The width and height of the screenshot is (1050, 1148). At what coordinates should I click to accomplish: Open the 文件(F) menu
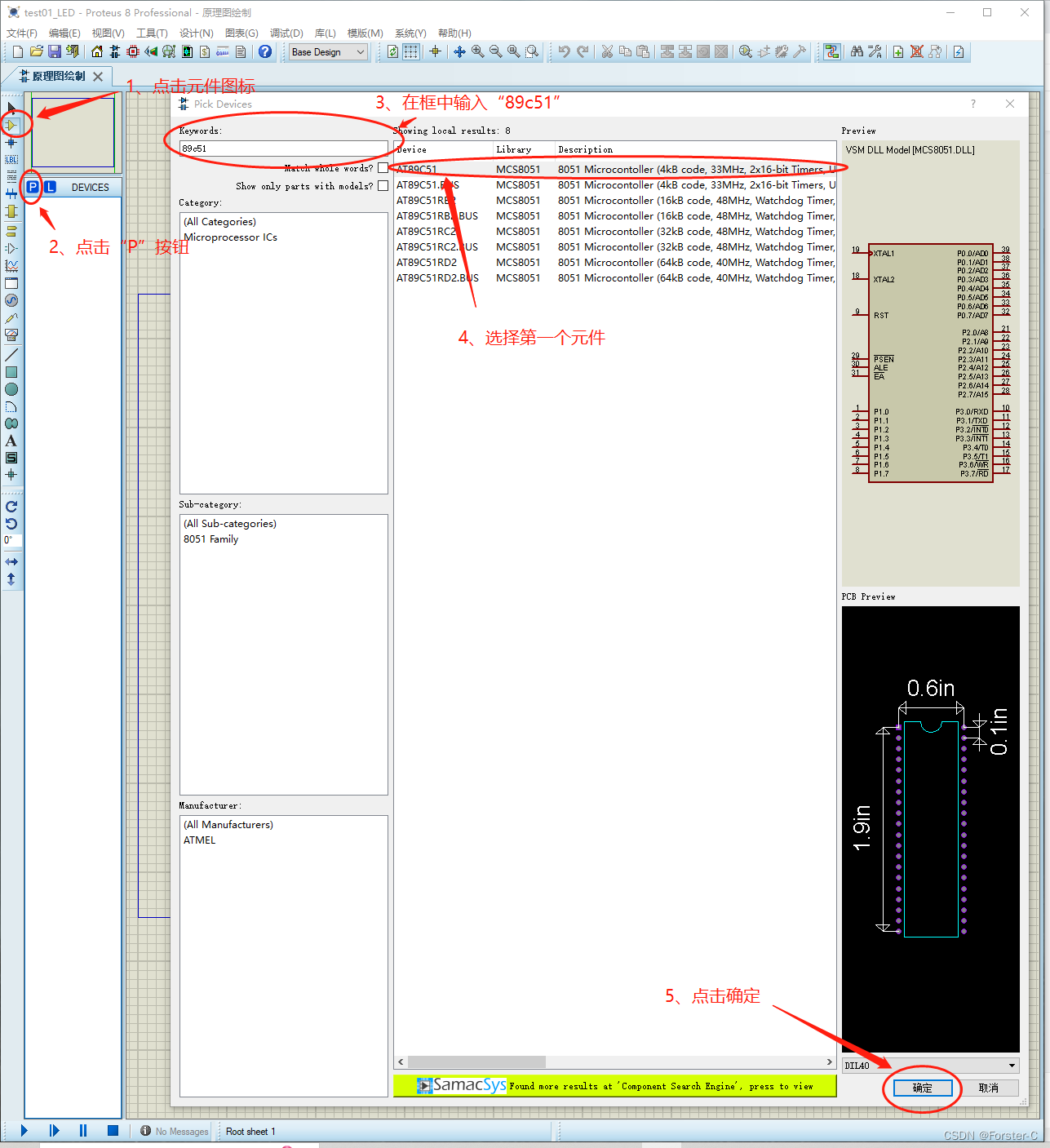pos(22,33)
